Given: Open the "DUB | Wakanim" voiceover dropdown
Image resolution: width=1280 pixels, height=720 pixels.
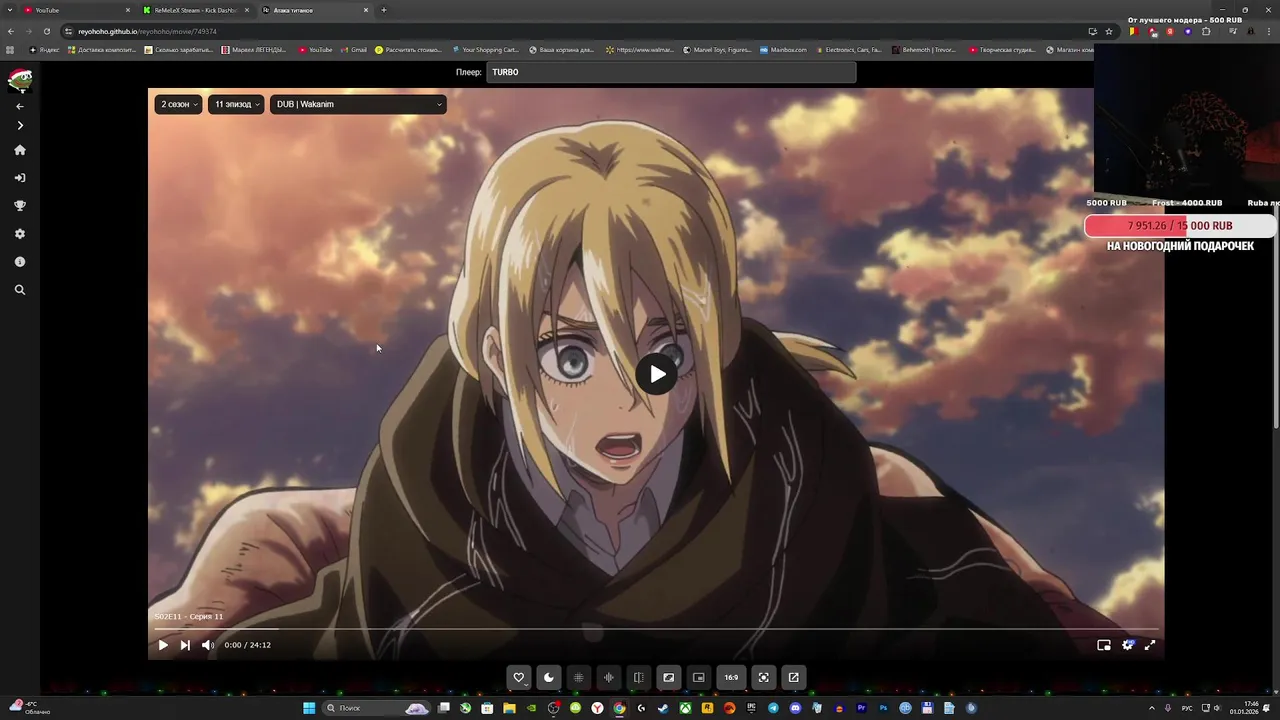Looking at the screenshot, I should click(358, 104).
